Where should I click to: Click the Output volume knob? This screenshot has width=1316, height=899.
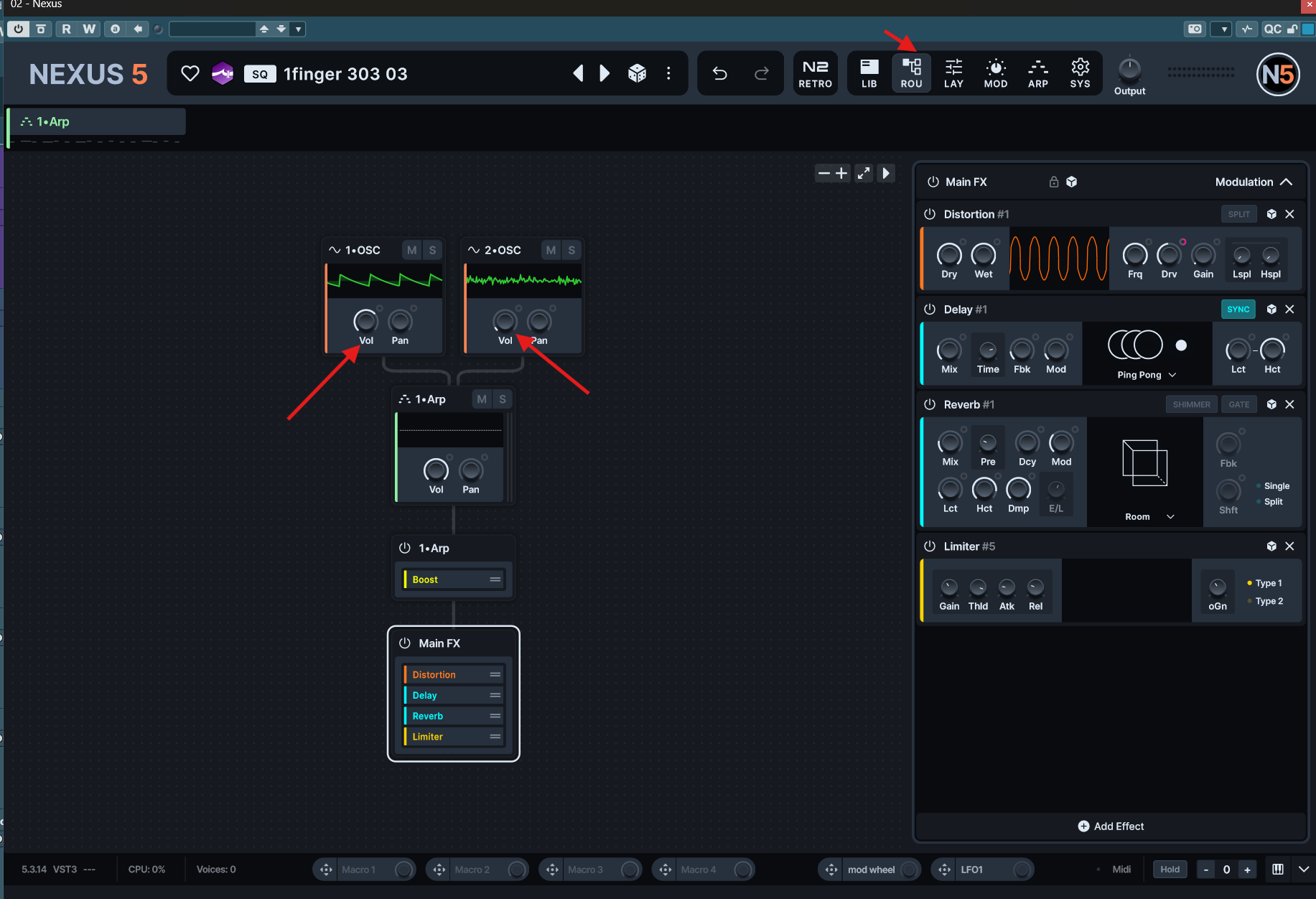point(1129,70)
